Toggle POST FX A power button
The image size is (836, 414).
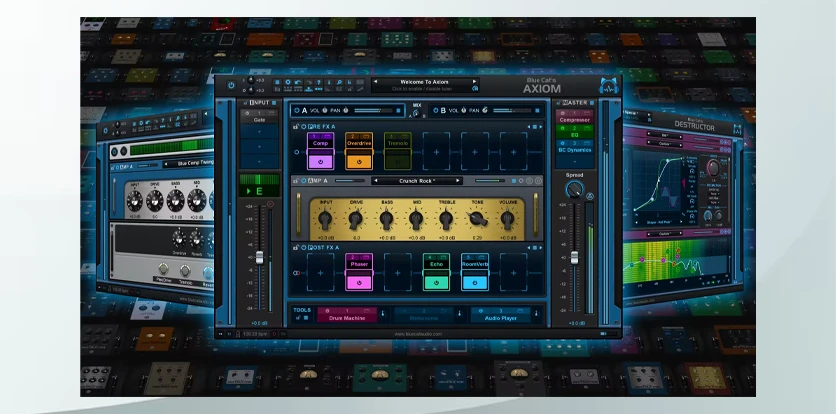tap(303, 248)
